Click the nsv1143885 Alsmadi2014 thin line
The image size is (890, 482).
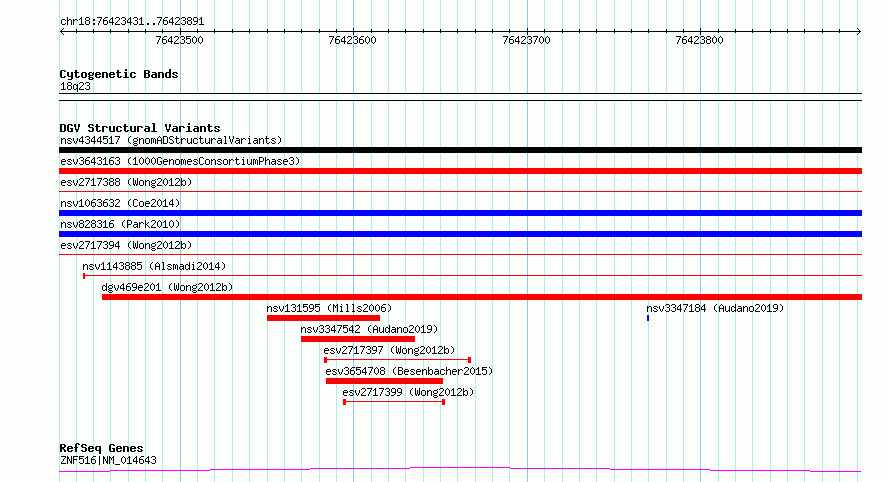[x=472, y=276]
